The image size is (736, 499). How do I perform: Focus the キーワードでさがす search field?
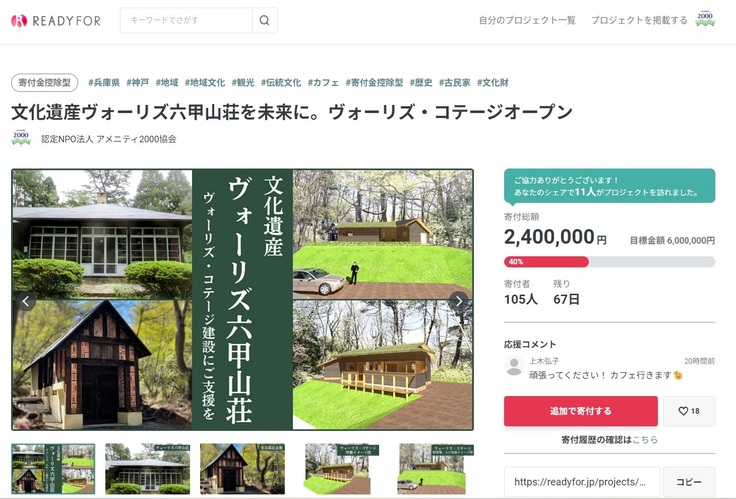pyautogui.click(x=186, y=20)
